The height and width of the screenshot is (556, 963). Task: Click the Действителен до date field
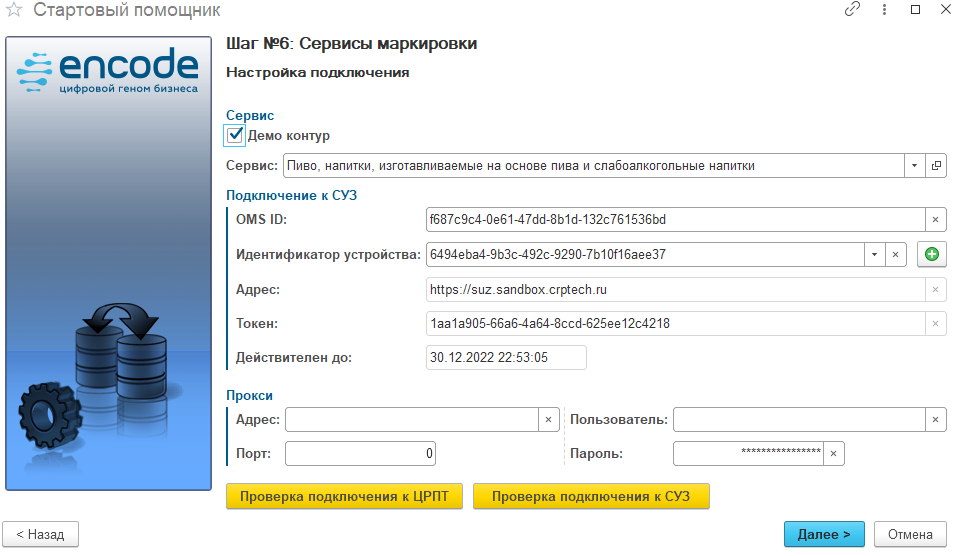pyautogui.click(x=505, y=358)
